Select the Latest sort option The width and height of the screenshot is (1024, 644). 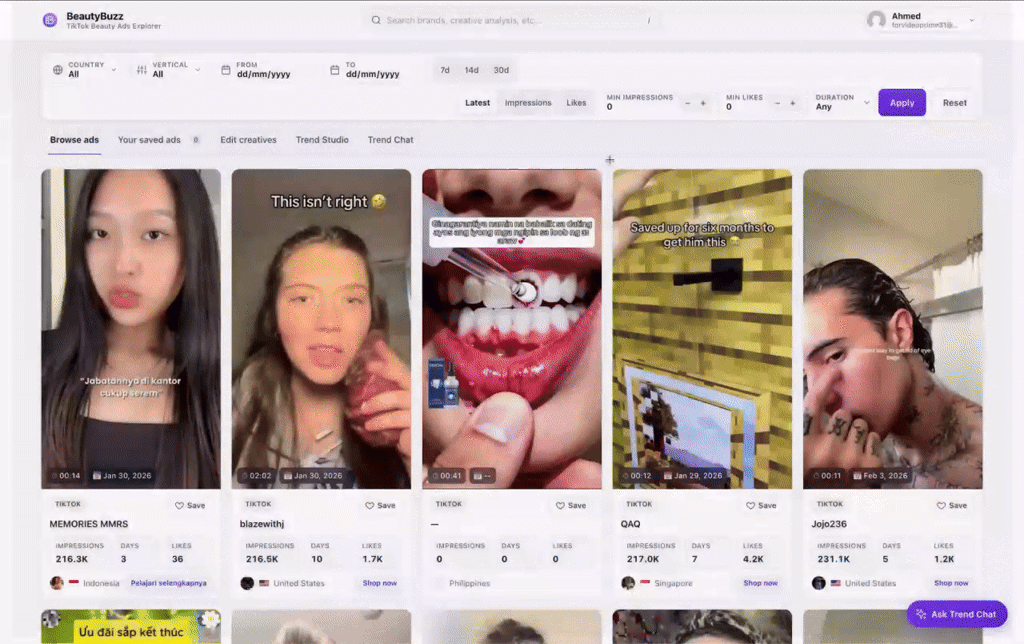[x=477, y=103]
